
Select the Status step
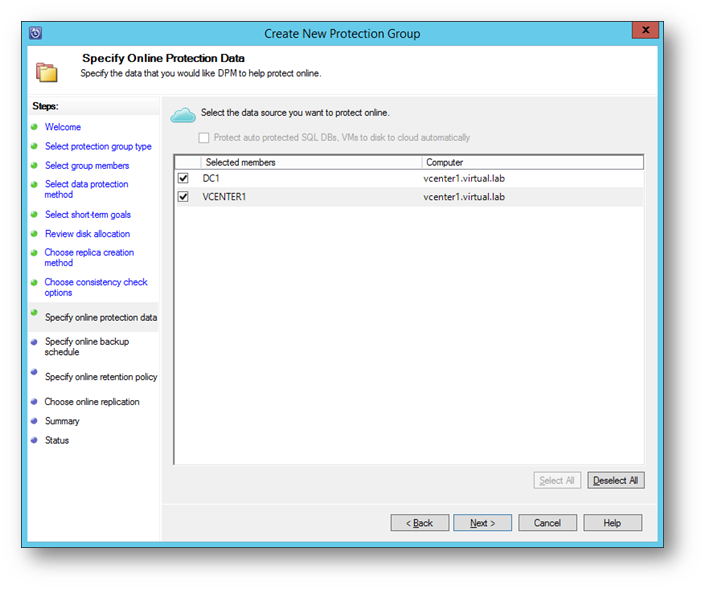[x=57, y=440]
